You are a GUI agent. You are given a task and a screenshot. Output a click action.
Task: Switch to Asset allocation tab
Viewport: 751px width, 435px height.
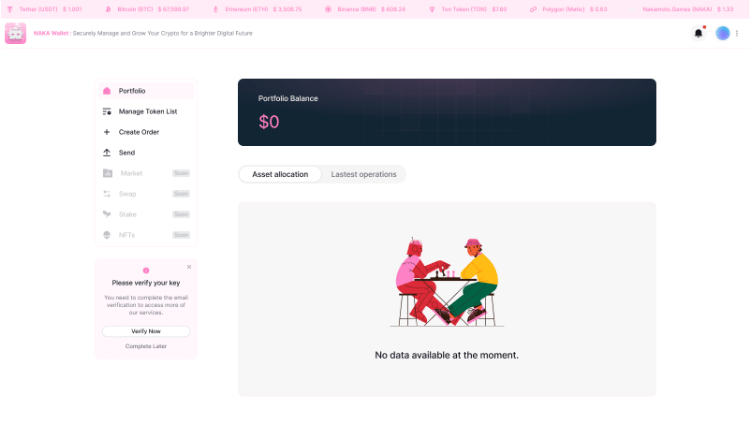pyautogui.click(x=280, y=174)
